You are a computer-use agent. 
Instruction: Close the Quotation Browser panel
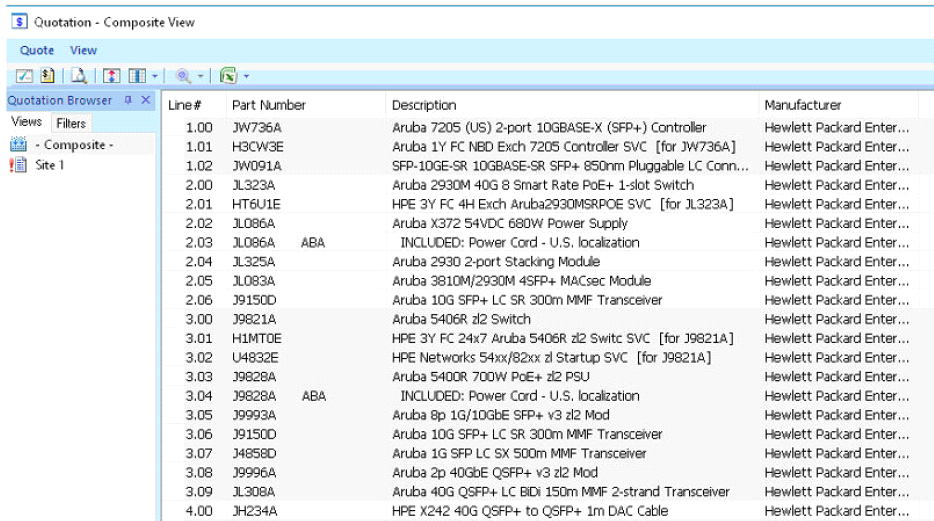pyautogui.click(x=145, y=100)
